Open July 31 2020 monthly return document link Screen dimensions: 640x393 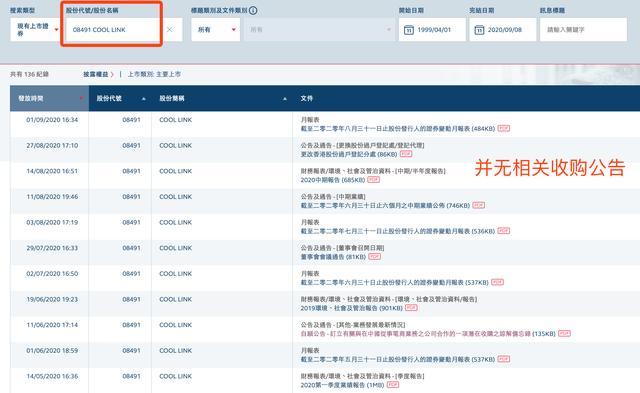pyautogui.click(x=398, y=231)
